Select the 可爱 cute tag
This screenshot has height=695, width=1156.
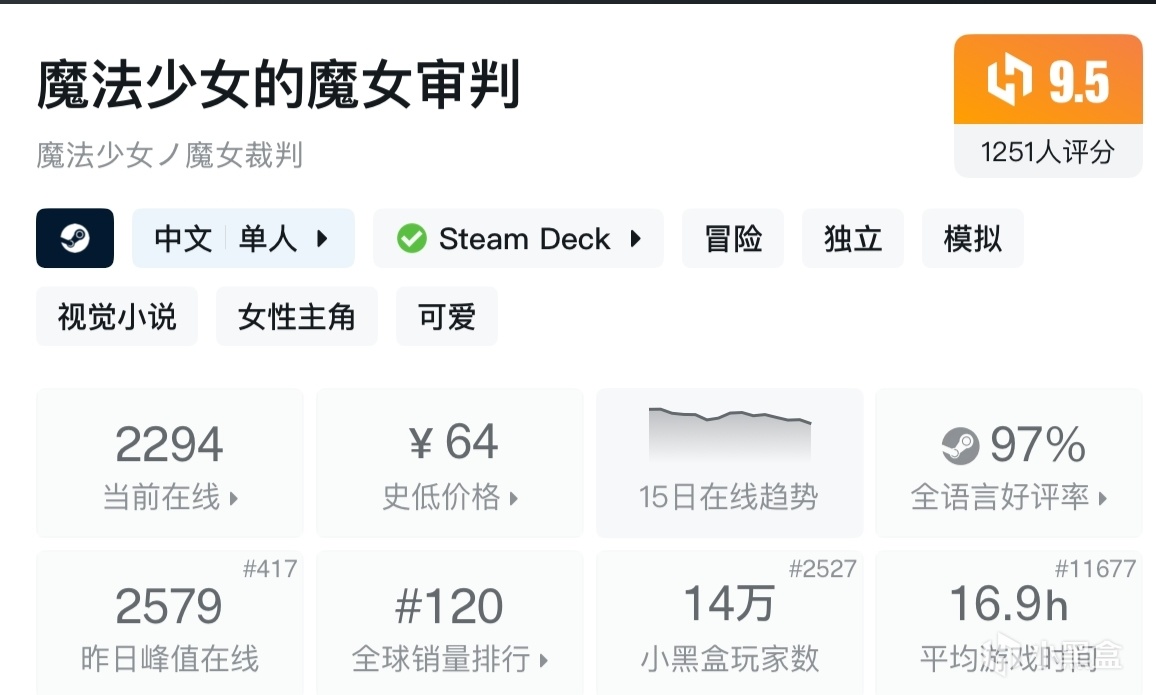coord(447,317)
